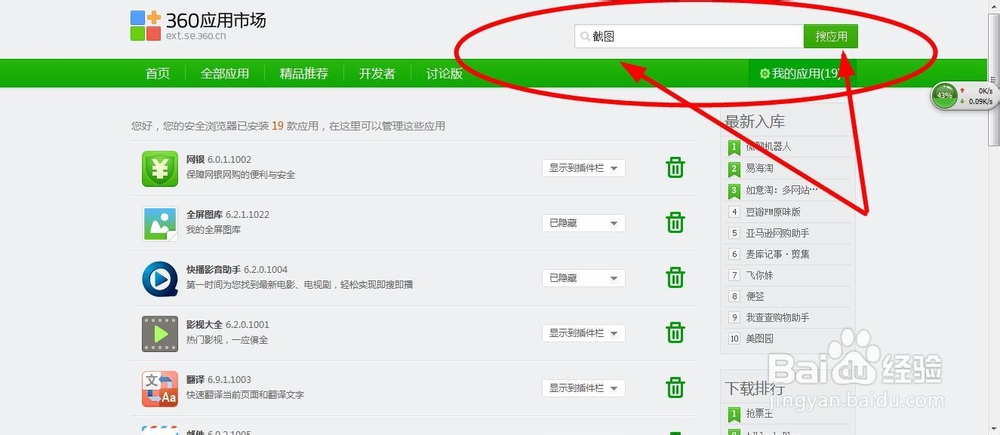Click the 360应用市场 logo

tap(198, 26)
